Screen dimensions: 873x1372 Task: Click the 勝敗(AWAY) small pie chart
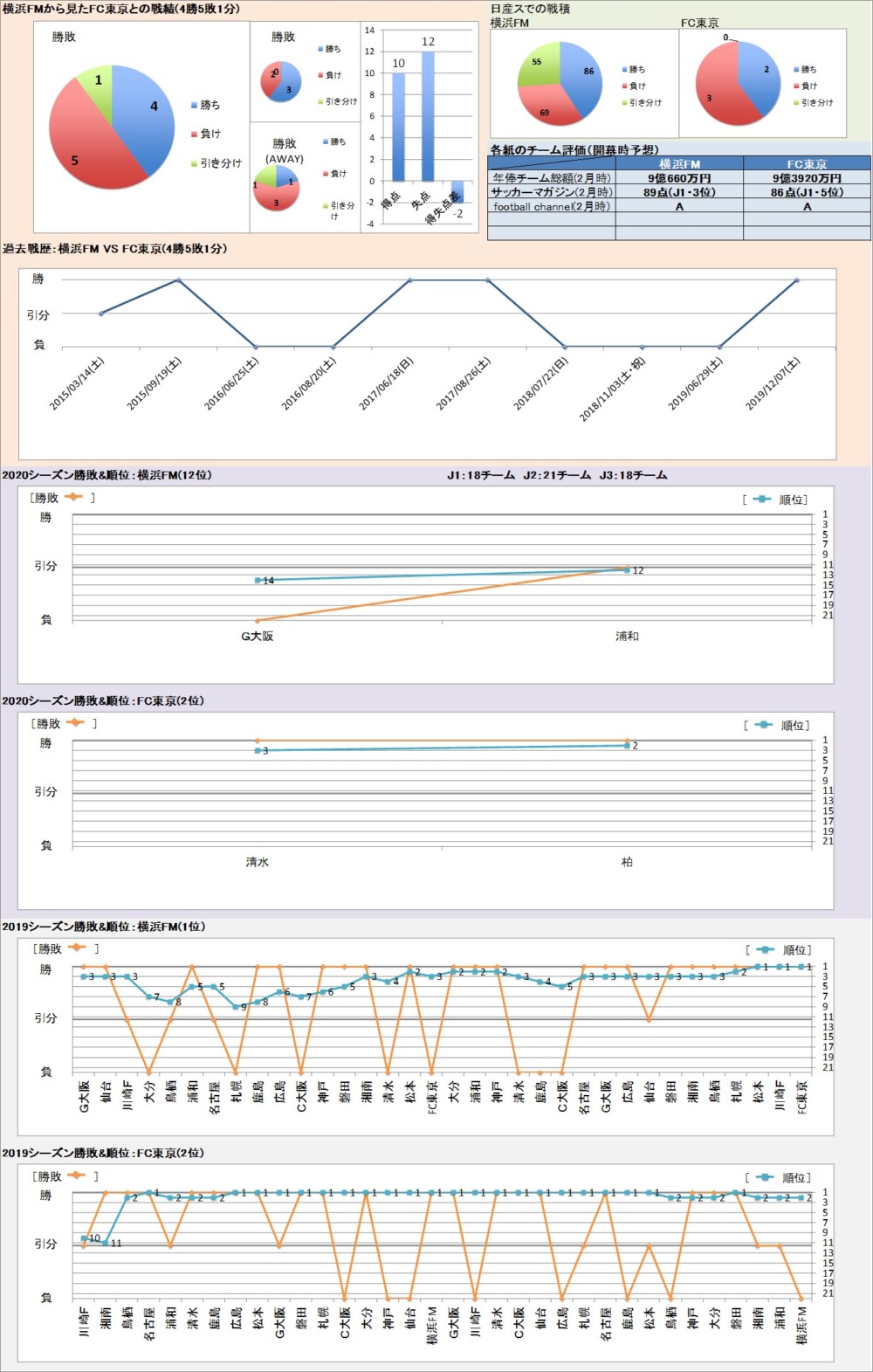[276, 190]
